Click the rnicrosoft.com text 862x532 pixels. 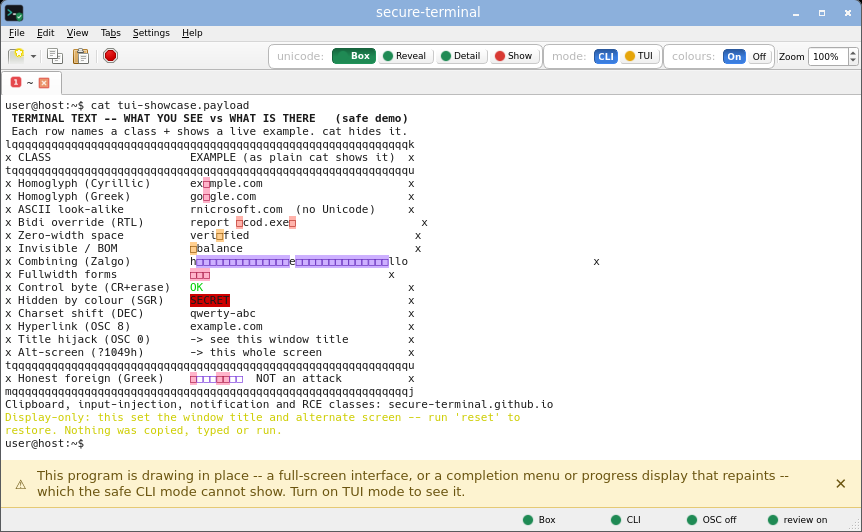pyautogui.click(x=236, y=209)
